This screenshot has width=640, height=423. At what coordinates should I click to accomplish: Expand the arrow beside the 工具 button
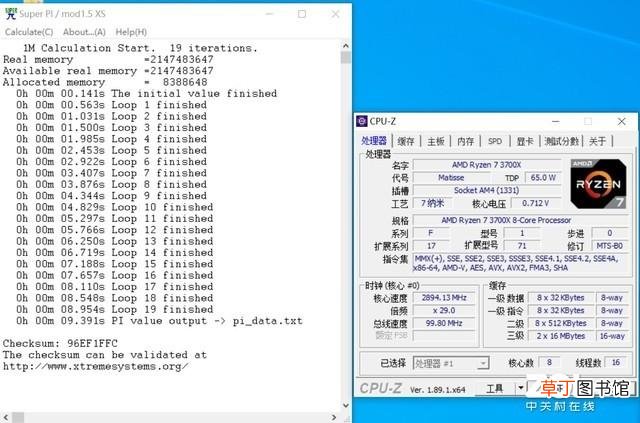click(521, 388)
